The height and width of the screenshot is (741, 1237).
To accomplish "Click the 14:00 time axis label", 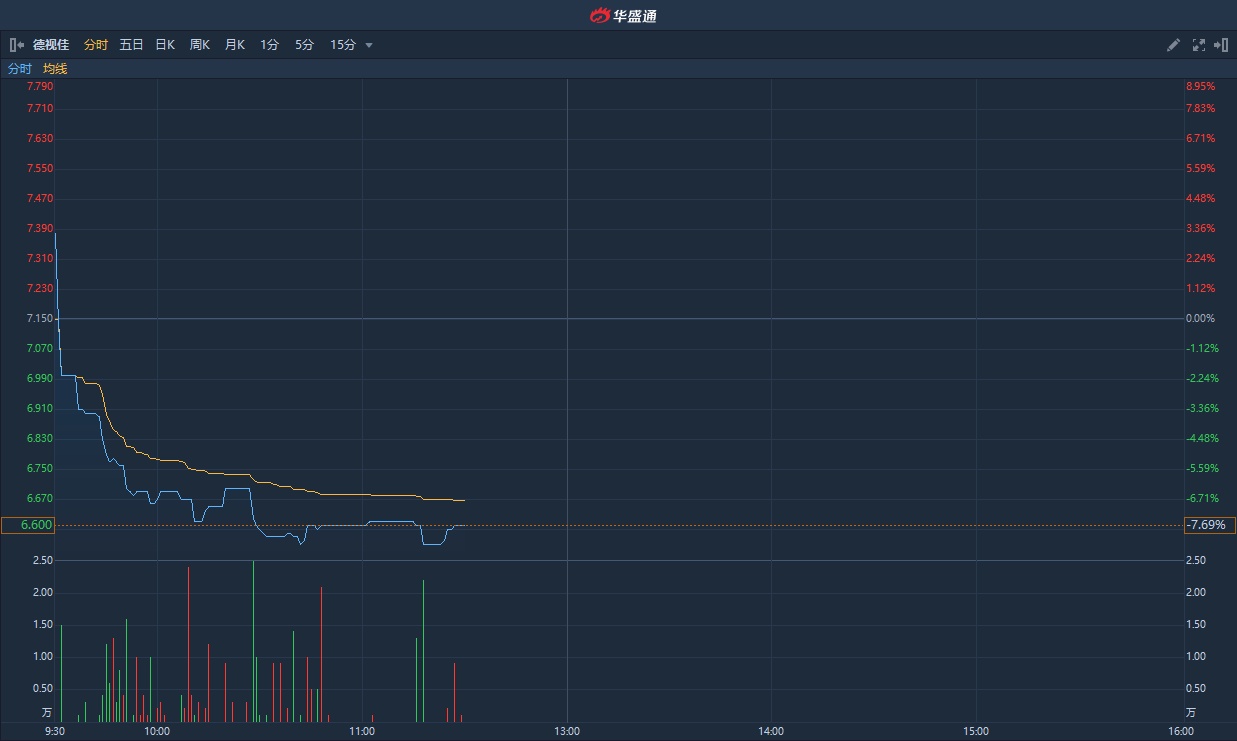I will pyautogui.click(x=771, y=731).
